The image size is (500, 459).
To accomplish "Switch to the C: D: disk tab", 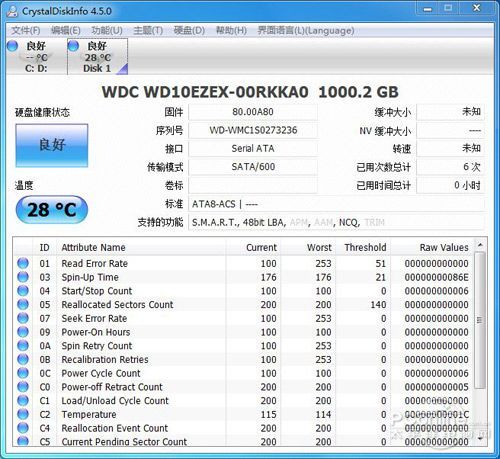I will [36, 57].
